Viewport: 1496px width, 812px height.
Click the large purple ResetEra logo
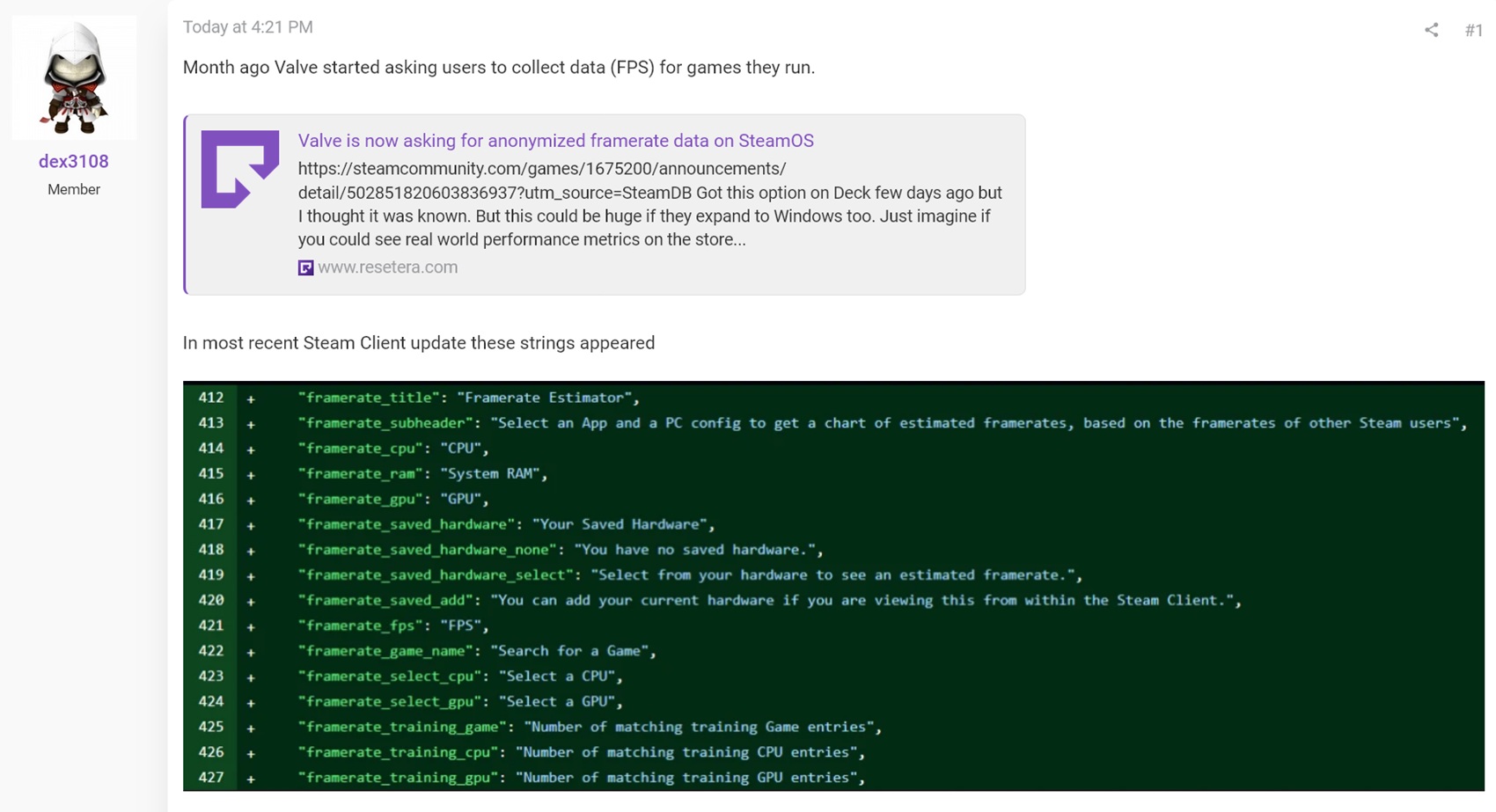pyautogui.click(x=239, y=169)
